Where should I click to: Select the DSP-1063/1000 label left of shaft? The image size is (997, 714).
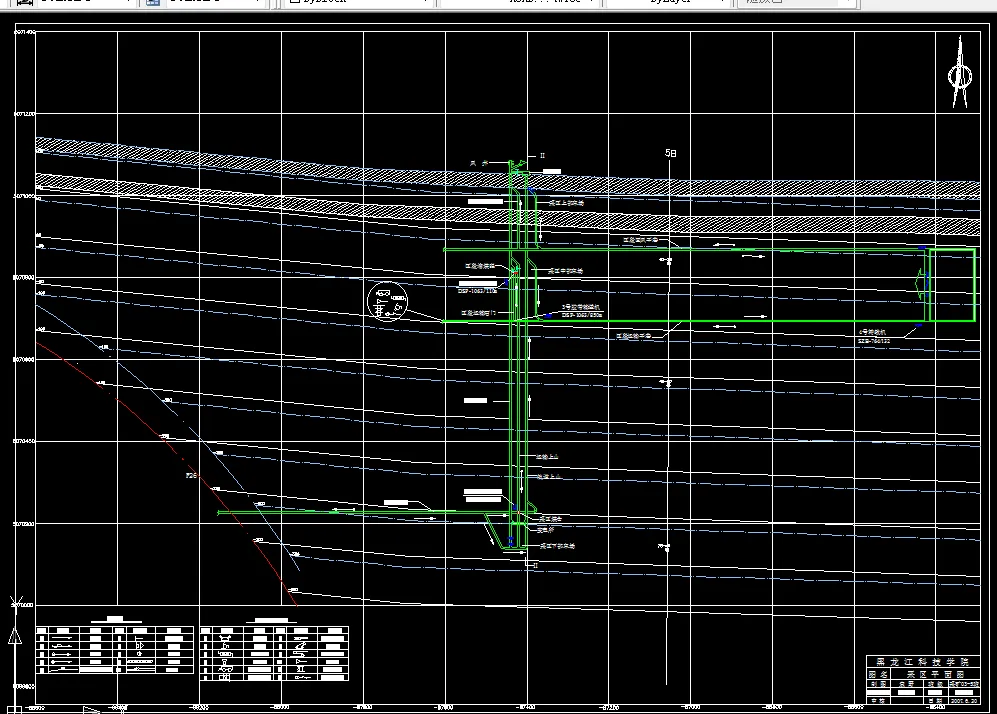(477, 291)
